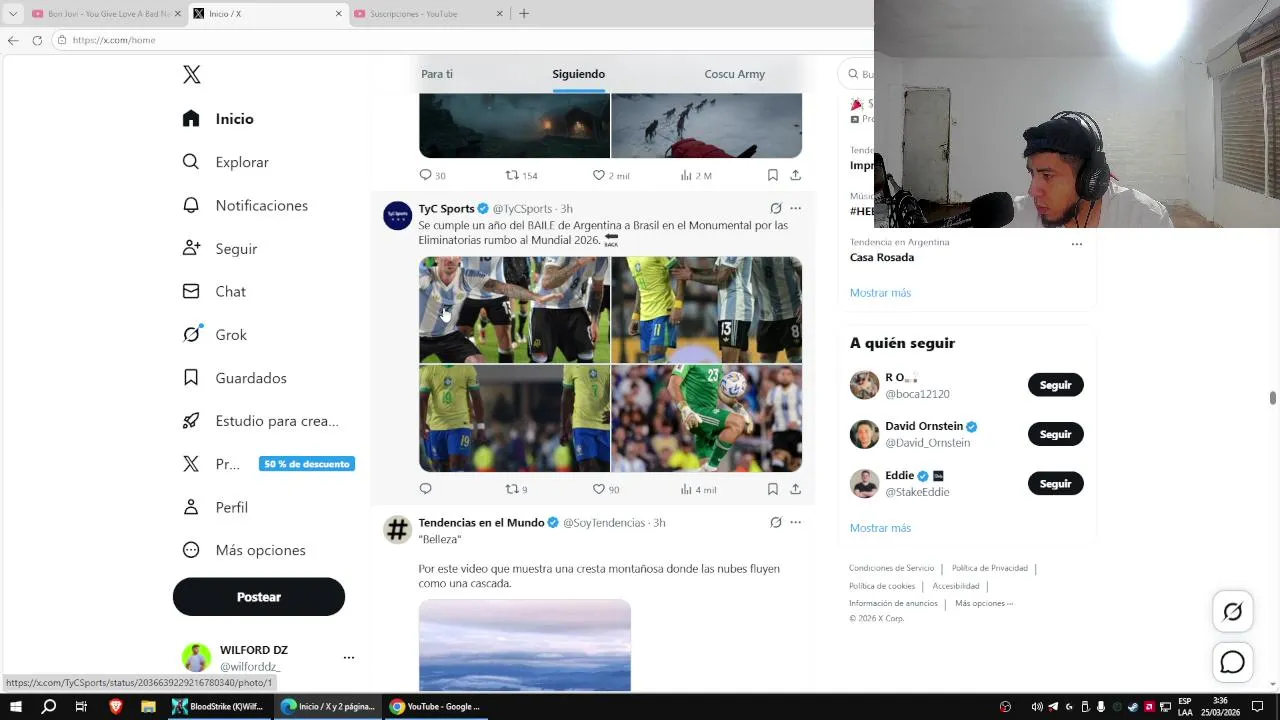1280x720 pixels.
Task: Reply to the post with 30 replies
Action: 432,175
